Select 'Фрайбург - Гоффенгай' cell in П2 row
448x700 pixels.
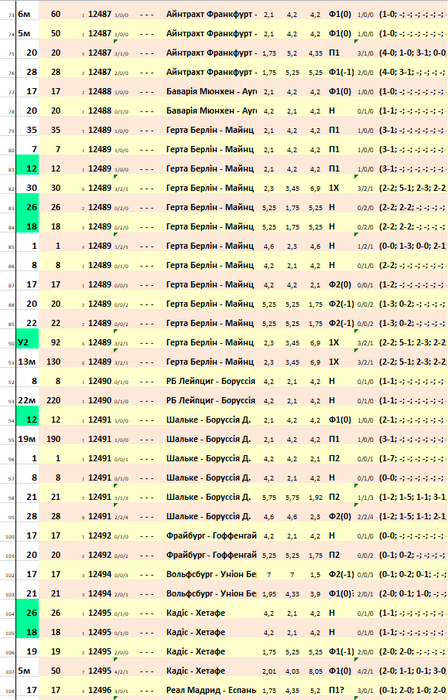211,555
